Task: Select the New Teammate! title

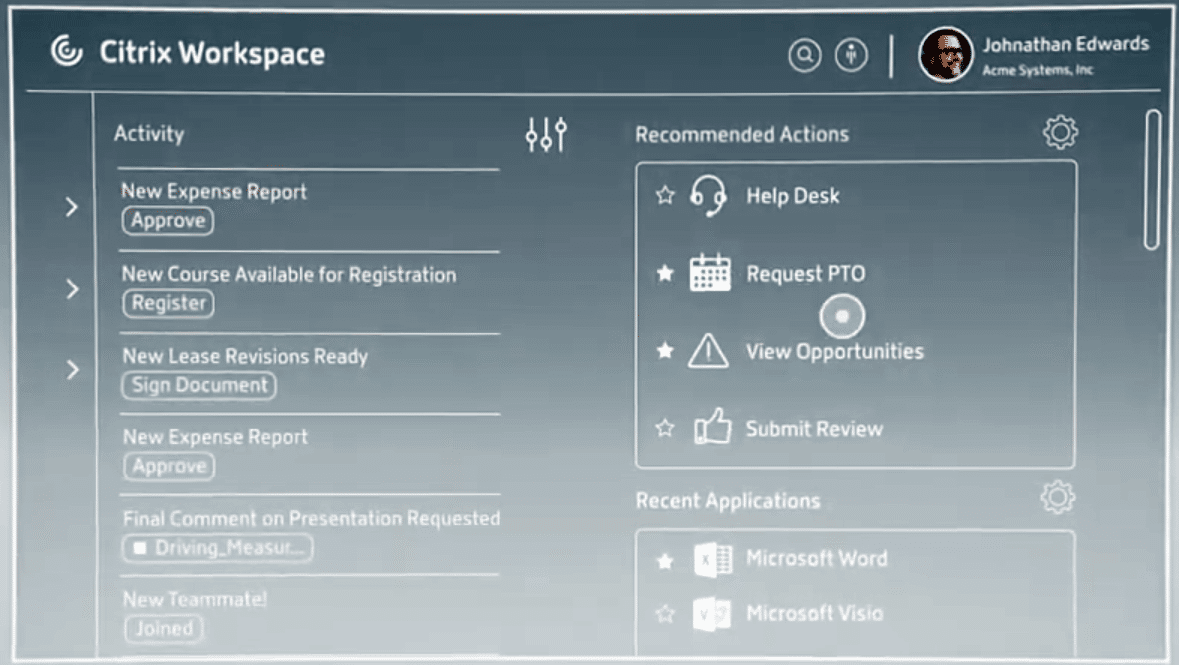Action: click(x=195, y=600)
